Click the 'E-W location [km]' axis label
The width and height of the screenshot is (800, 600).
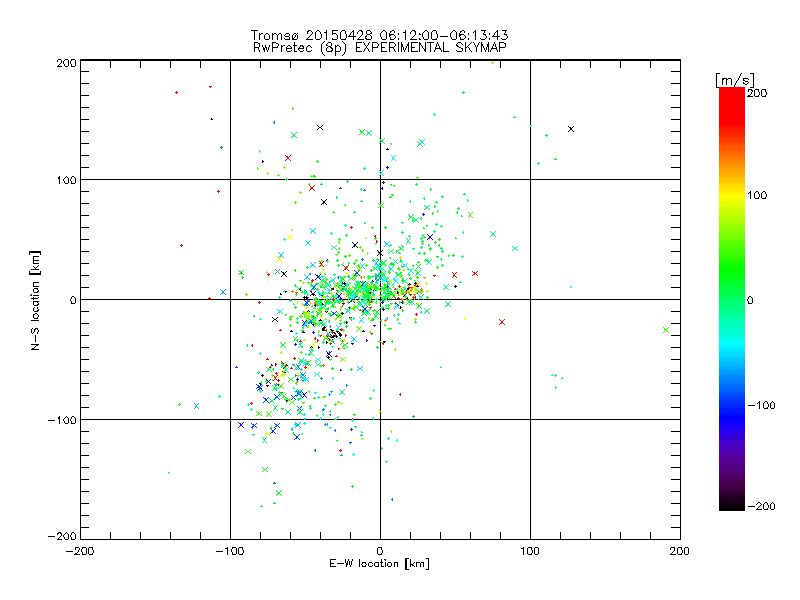(379, 563)
